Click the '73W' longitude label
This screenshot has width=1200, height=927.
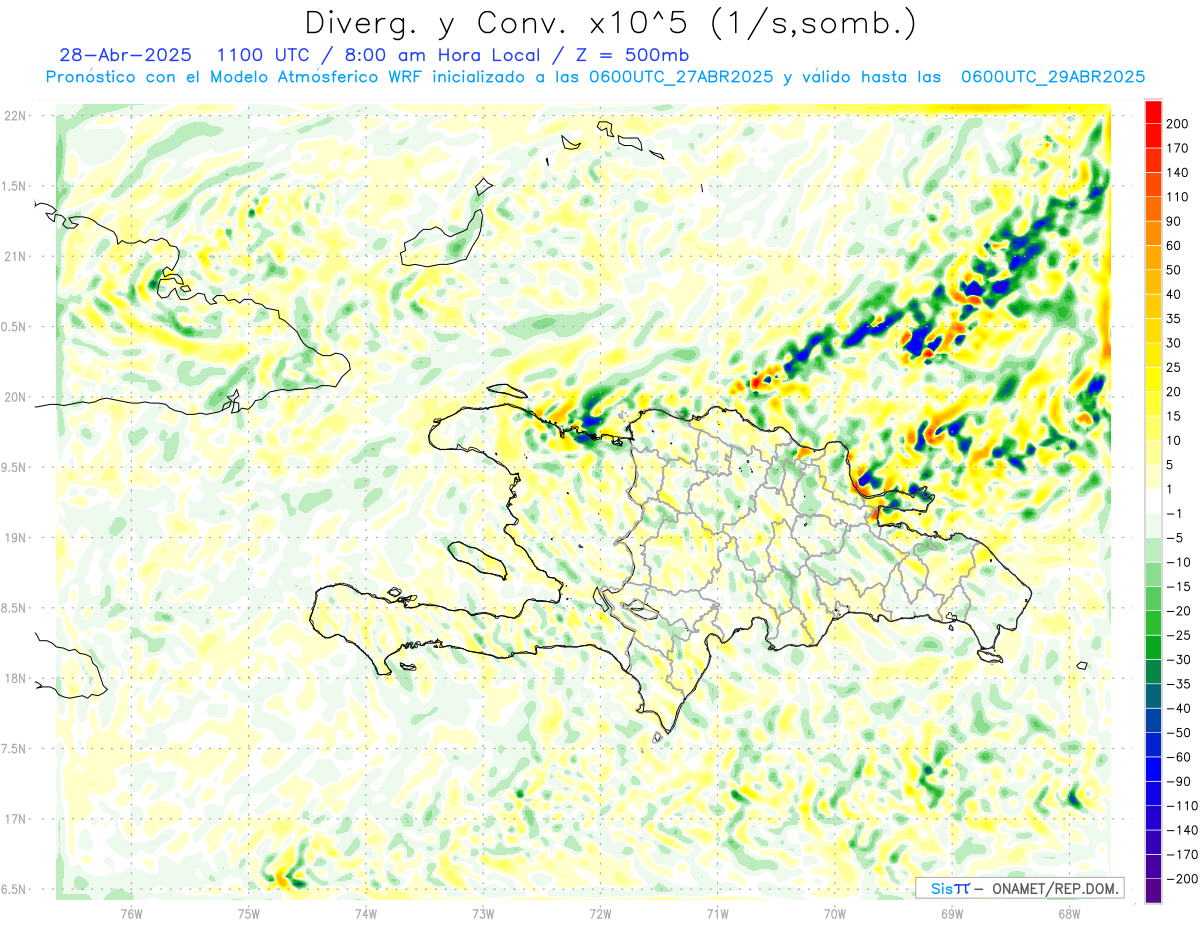pyautogui.click(x=482, y=914)
